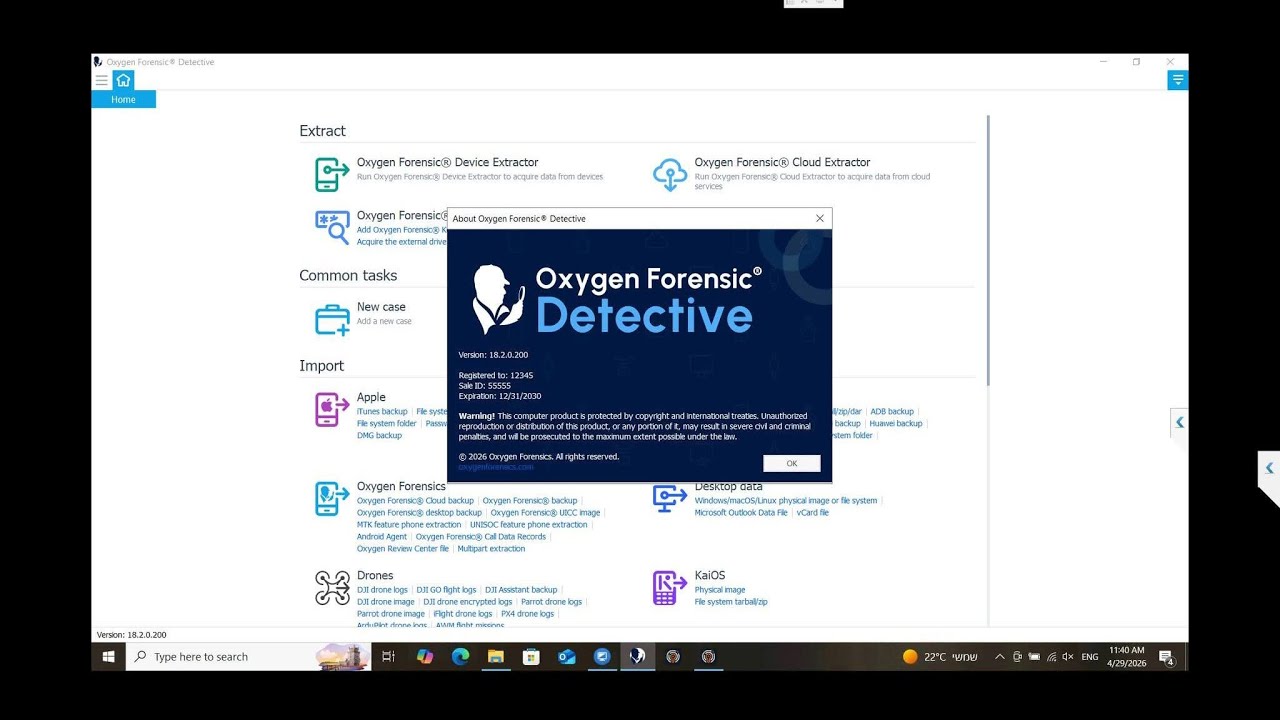Open the Windows Start menu
Viewport: 1280px width, 720px height.
(x=108, y=656)
